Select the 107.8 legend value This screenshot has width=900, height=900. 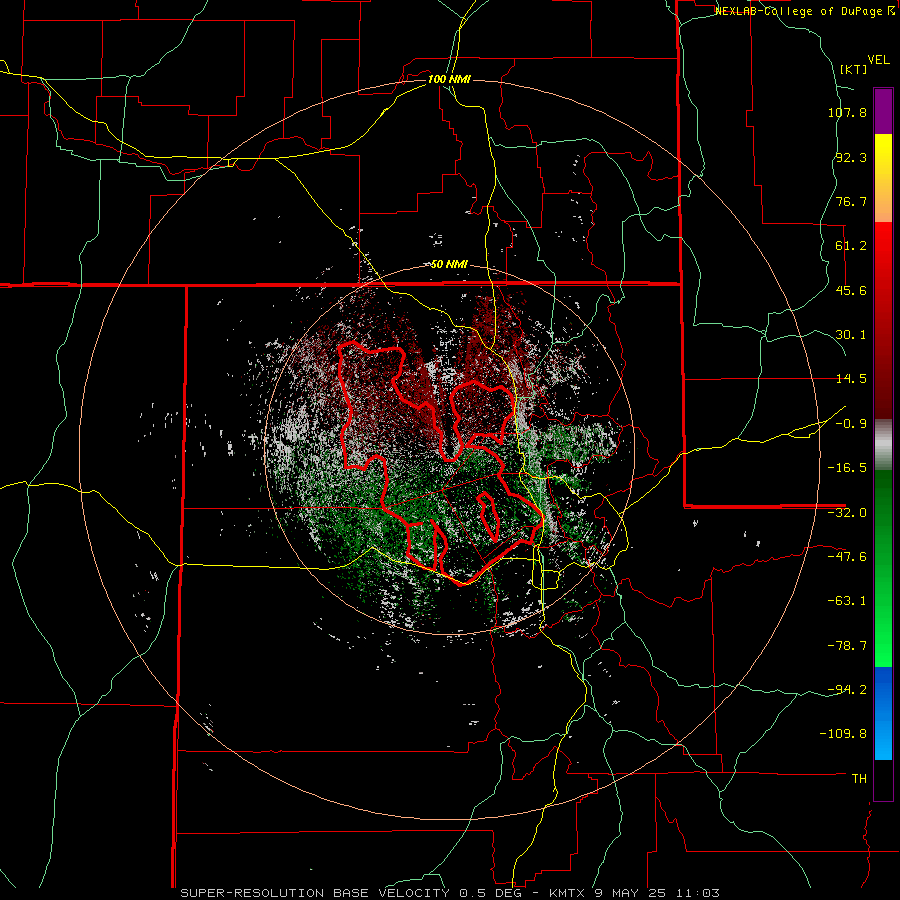pos(847,112)
